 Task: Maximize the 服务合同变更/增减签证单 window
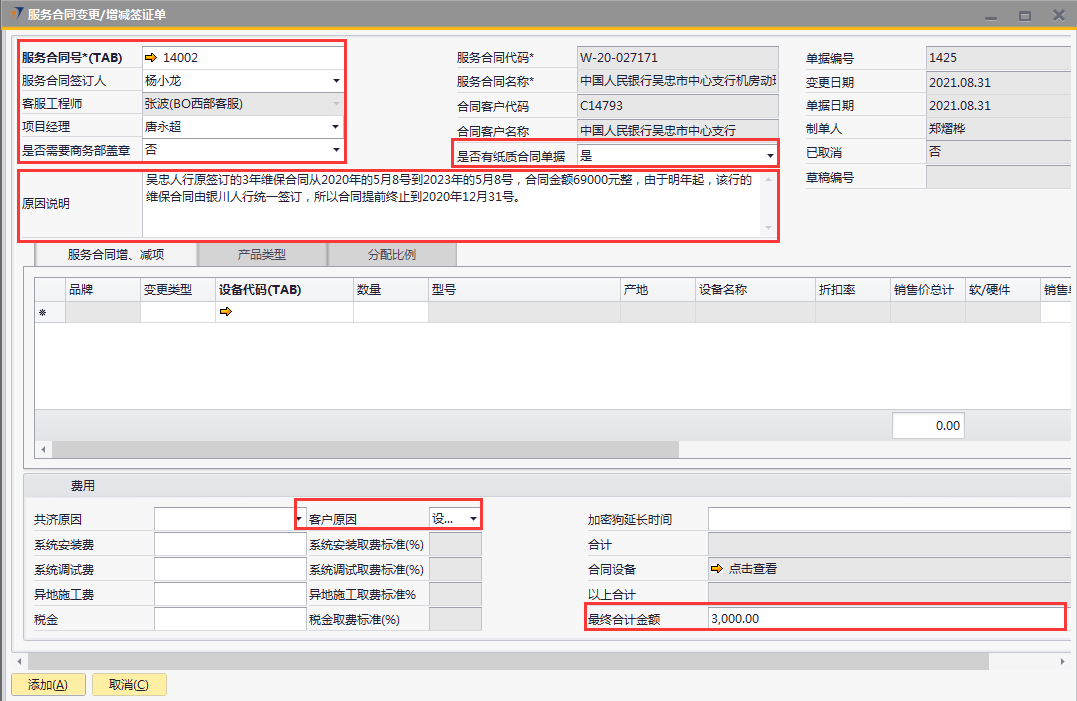pos(1024,15)
